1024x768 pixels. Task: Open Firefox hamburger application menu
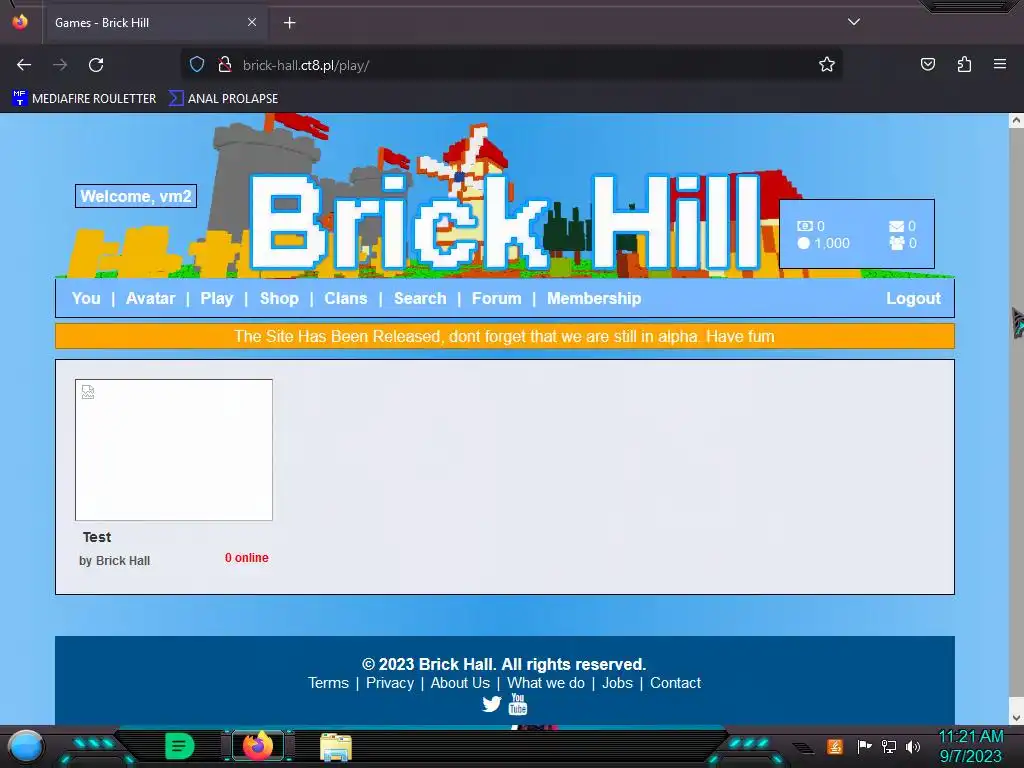click(999, 64)
